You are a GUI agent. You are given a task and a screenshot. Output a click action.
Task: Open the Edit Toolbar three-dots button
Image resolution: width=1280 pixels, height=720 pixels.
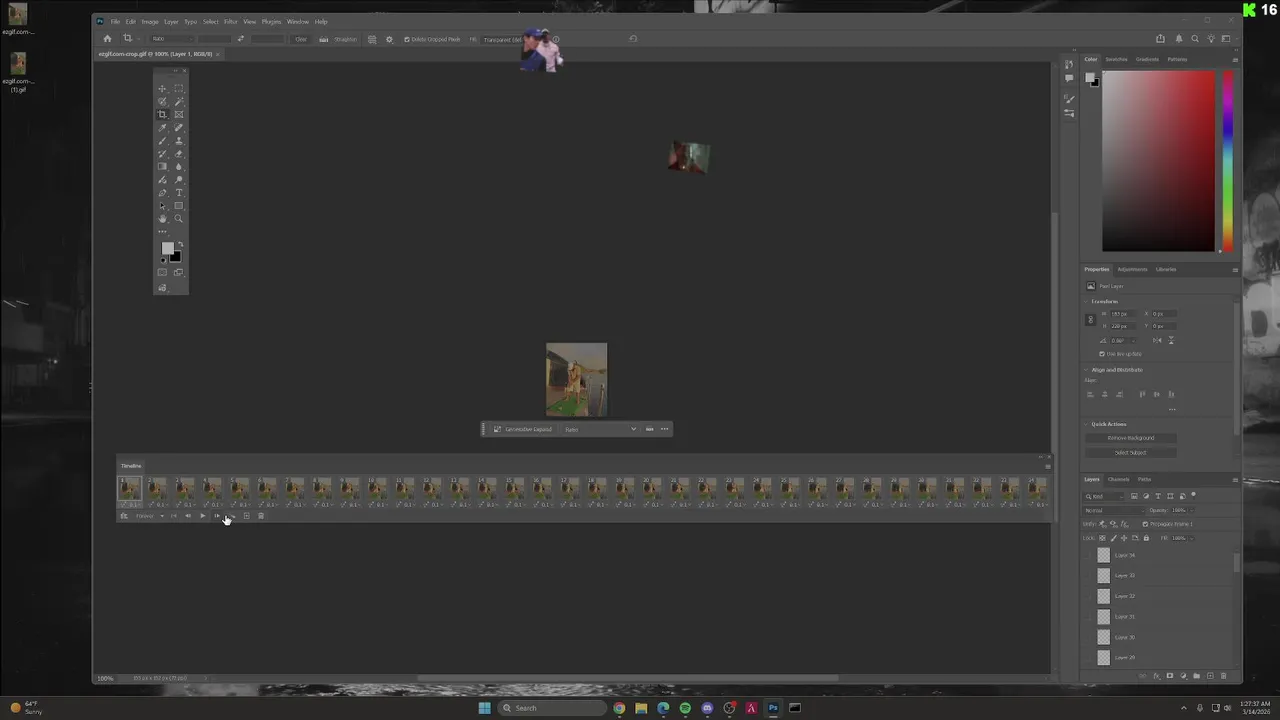(x=162, y=232)
